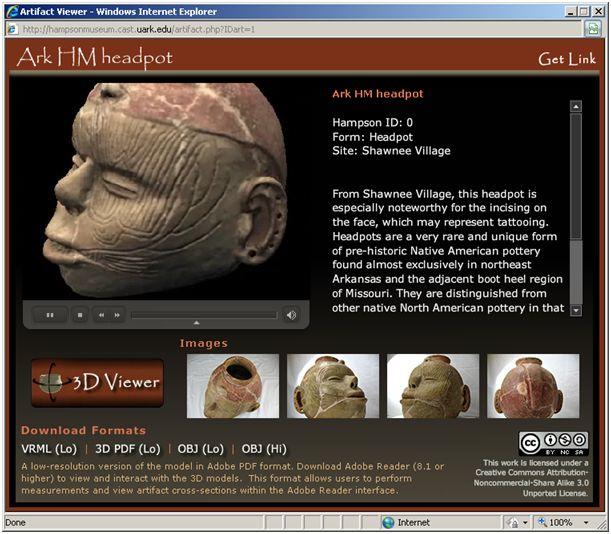Click the fast-forward button in player
The height and width of the screenshot is (534, 611).
[117, 315]
